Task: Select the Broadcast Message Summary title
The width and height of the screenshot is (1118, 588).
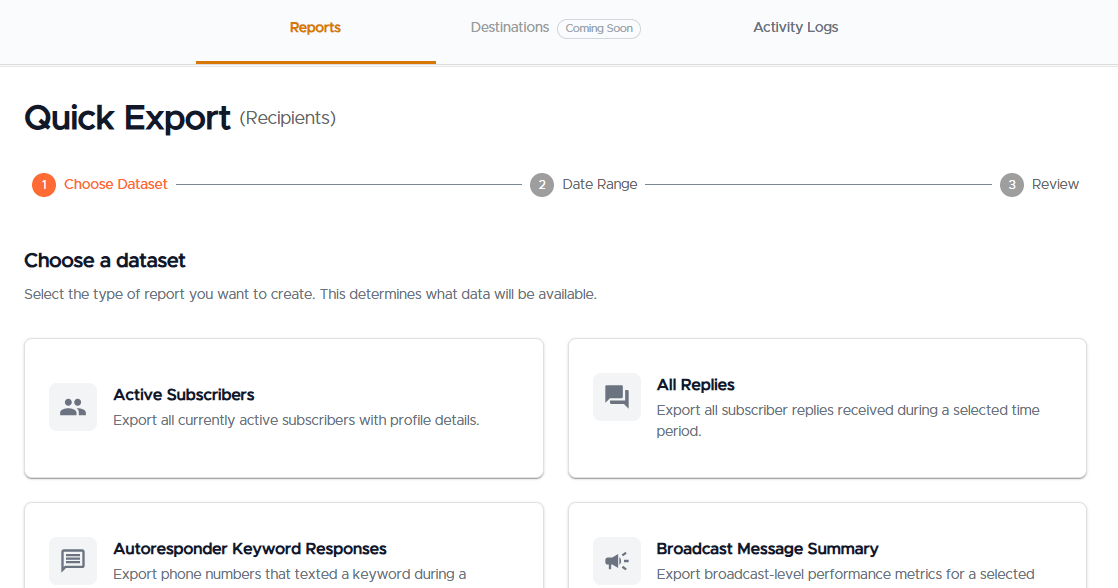Action: click(x=767, y=549)
